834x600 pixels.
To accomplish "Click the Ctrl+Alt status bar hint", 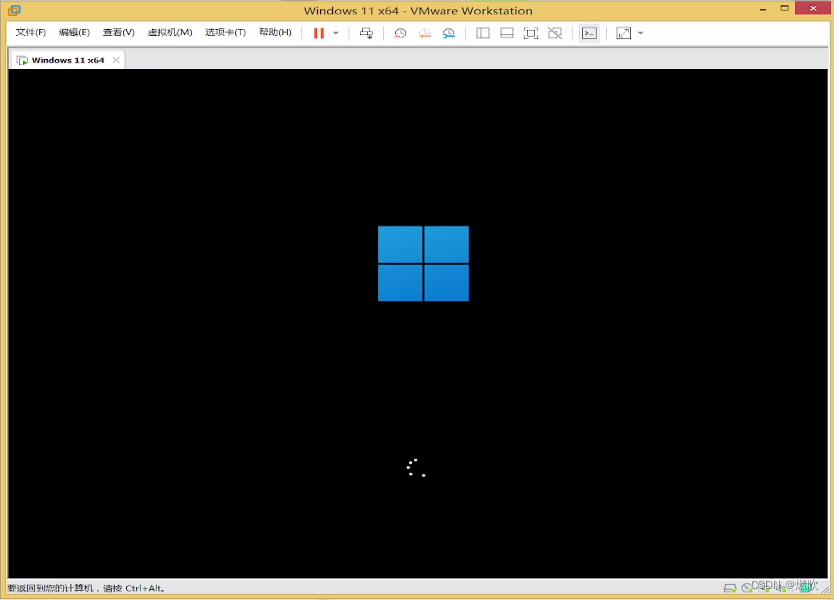I will click(x=86, y=588).
